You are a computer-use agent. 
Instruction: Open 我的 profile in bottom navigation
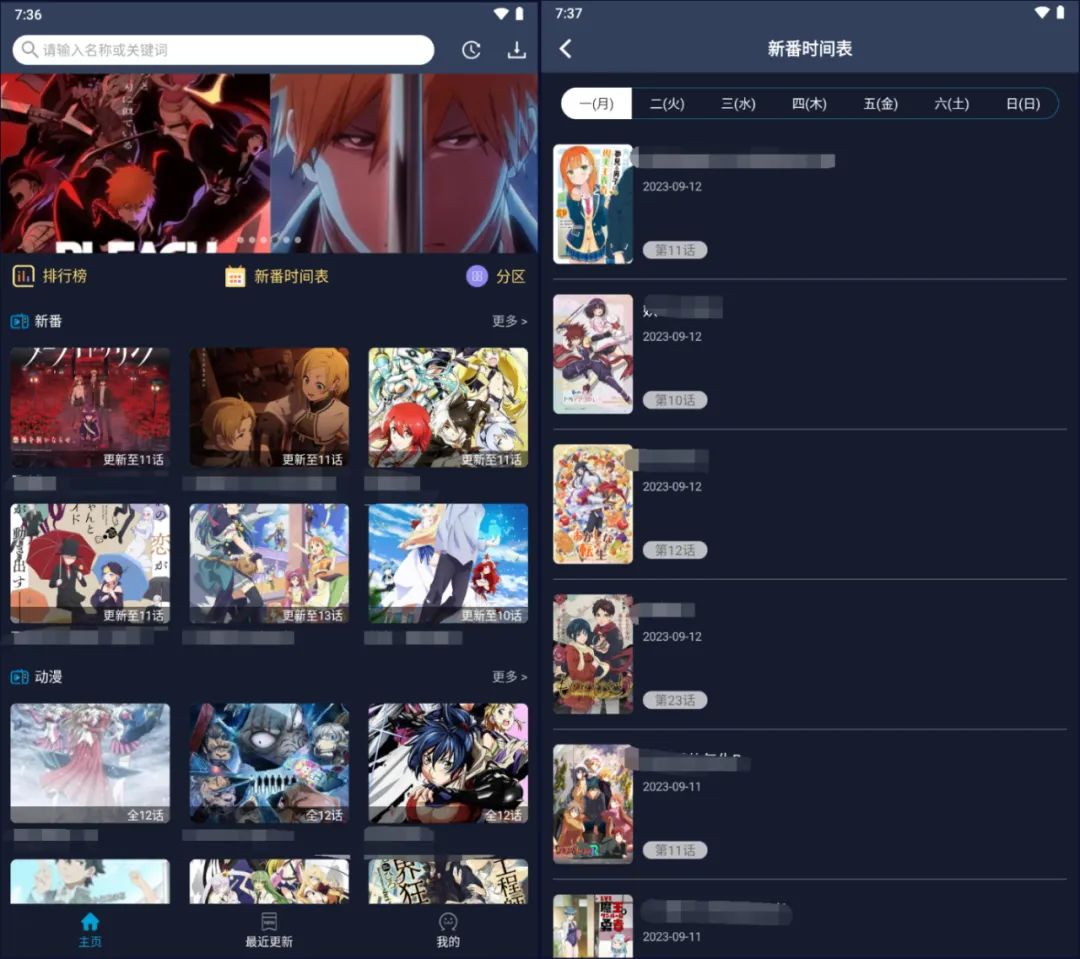tap(448, 929)
